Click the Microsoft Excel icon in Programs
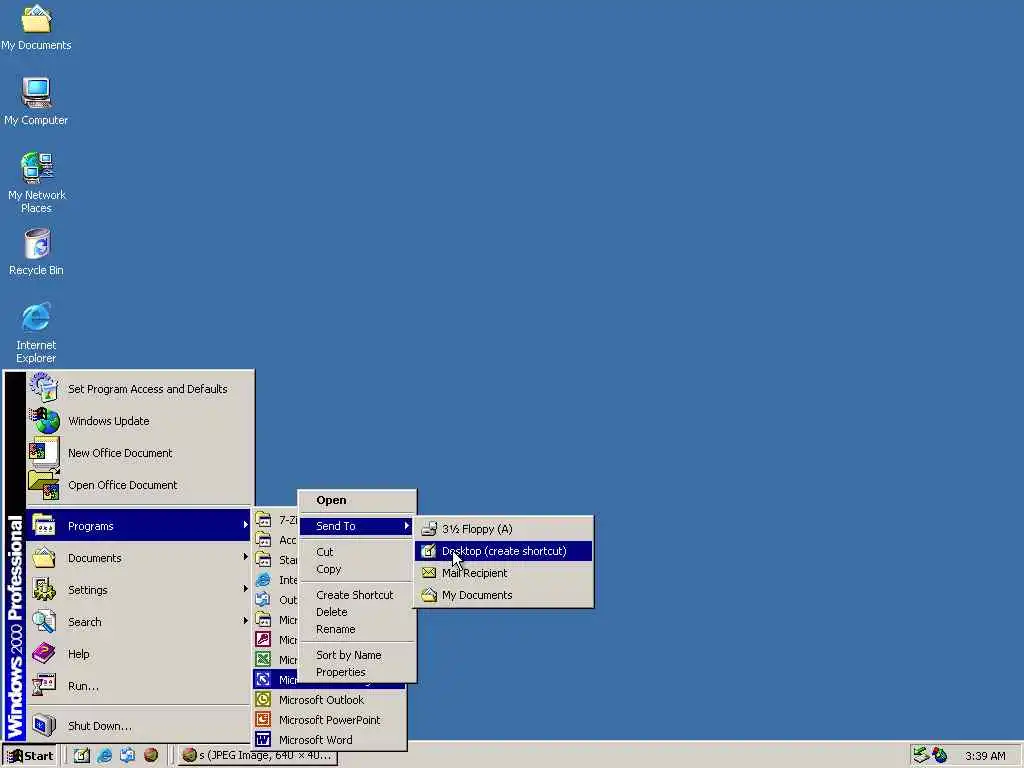The width and height of the screenshot is (1024, 768). pyautogui.click(x=263, y=660)
